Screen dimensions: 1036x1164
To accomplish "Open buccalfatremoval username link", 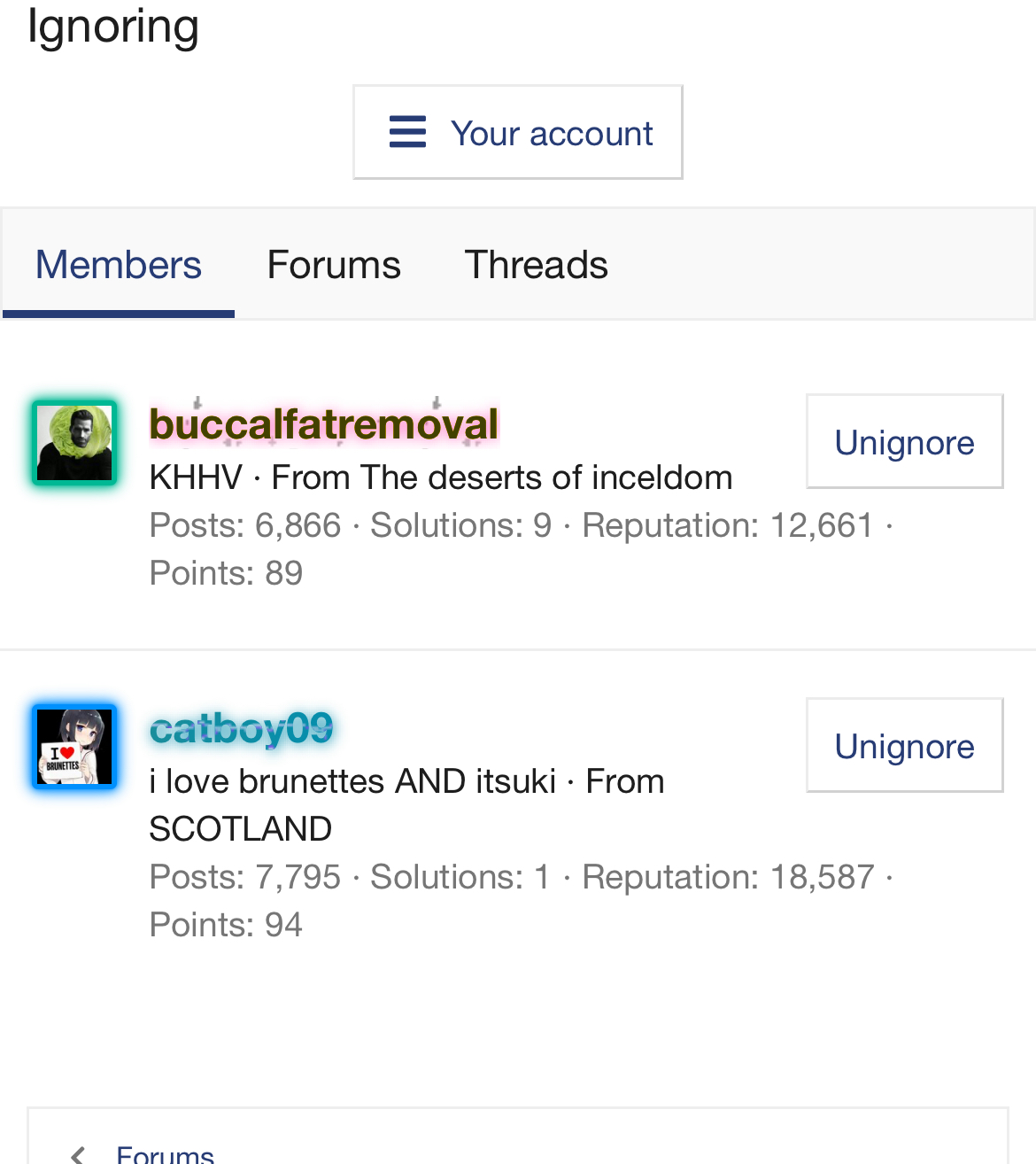I will [x=324, y=424].
